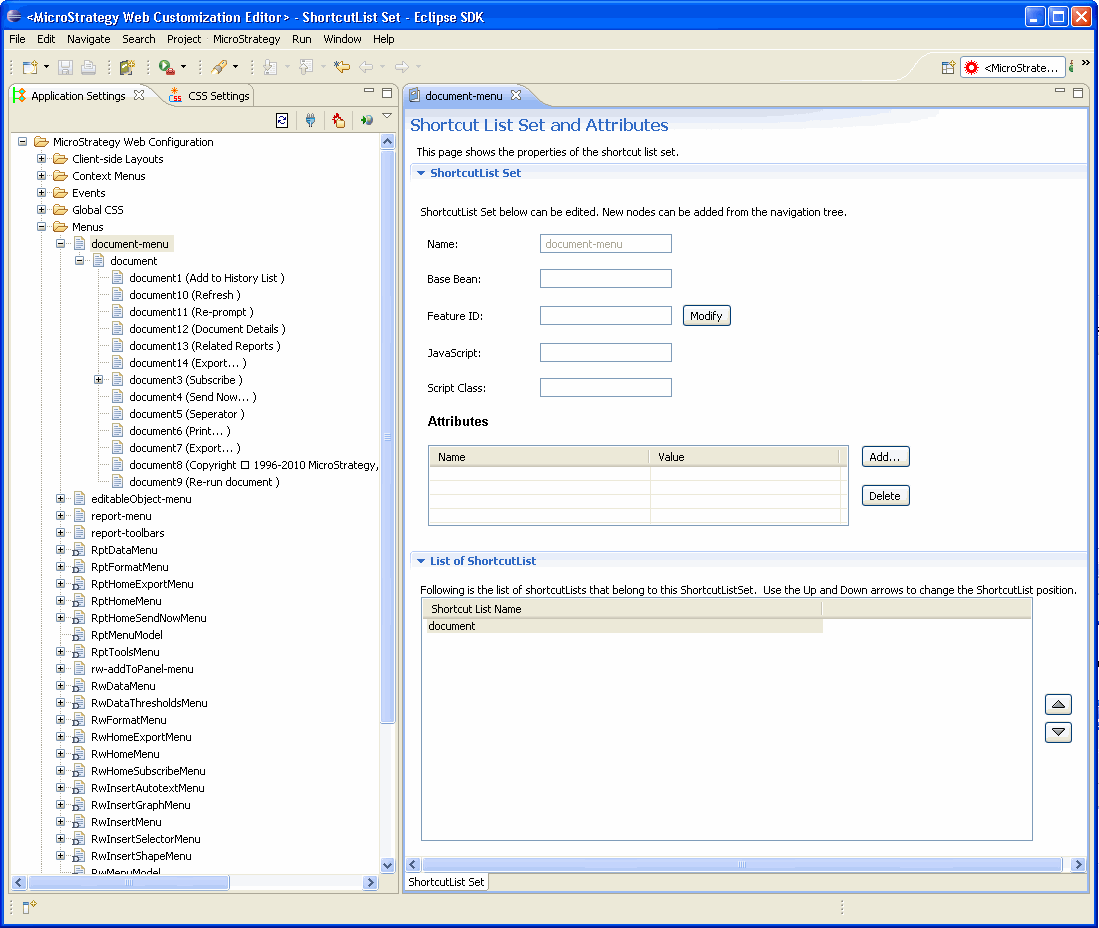
Task: Expand the document3 (Subscribe) node
Action: click(98, 379)
